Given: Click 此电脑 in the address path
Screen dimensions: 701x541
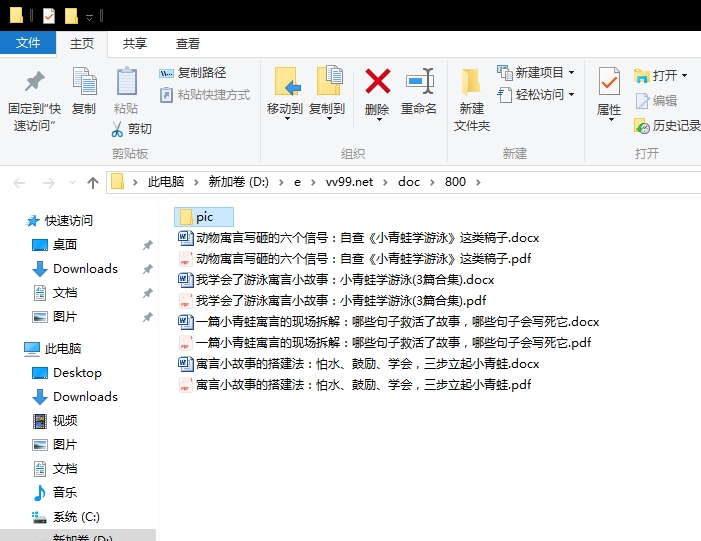Looking at the screenshot, I should [x=165, y=182].
